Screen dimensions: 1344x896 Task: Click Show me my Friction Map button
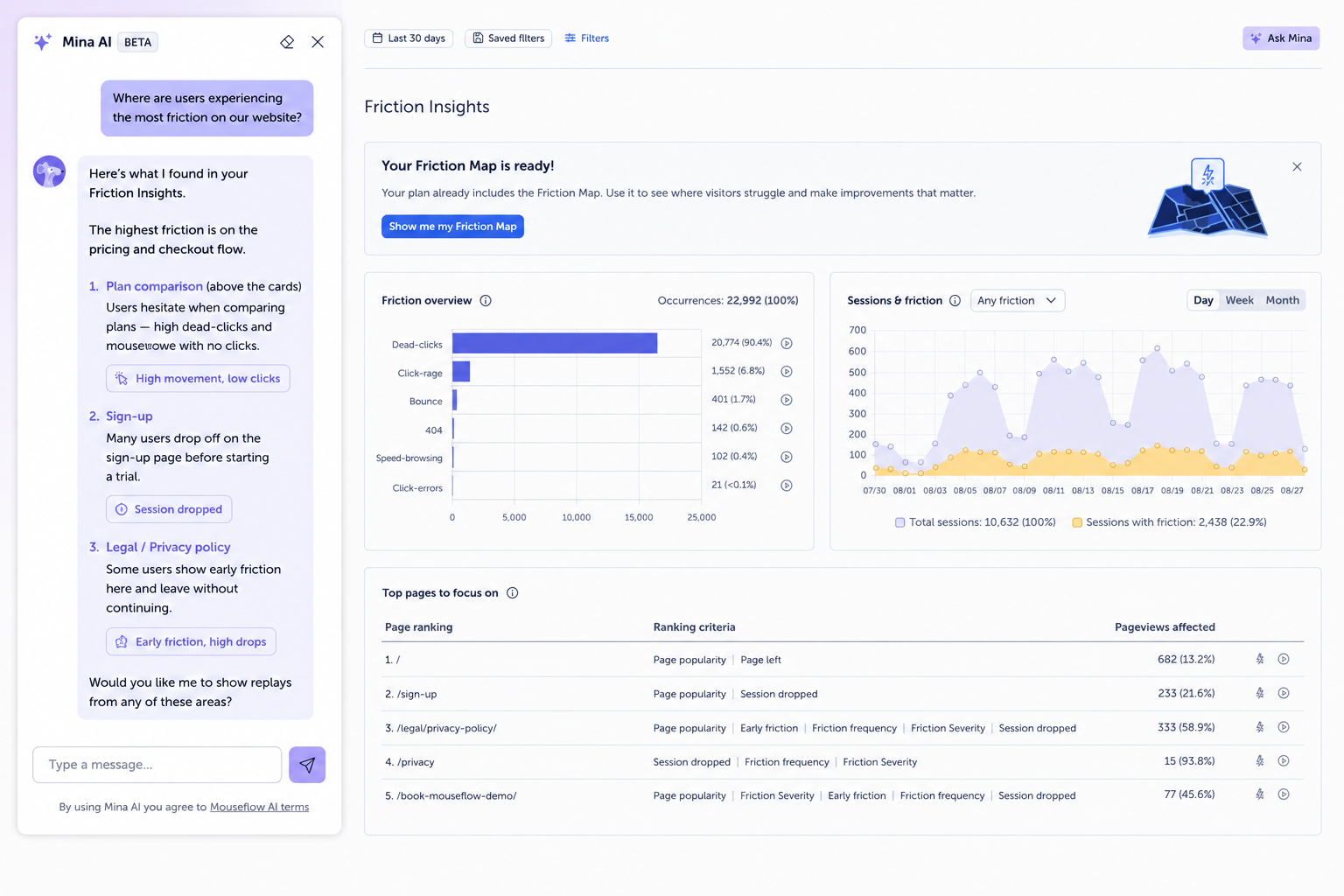pos(452,227)
